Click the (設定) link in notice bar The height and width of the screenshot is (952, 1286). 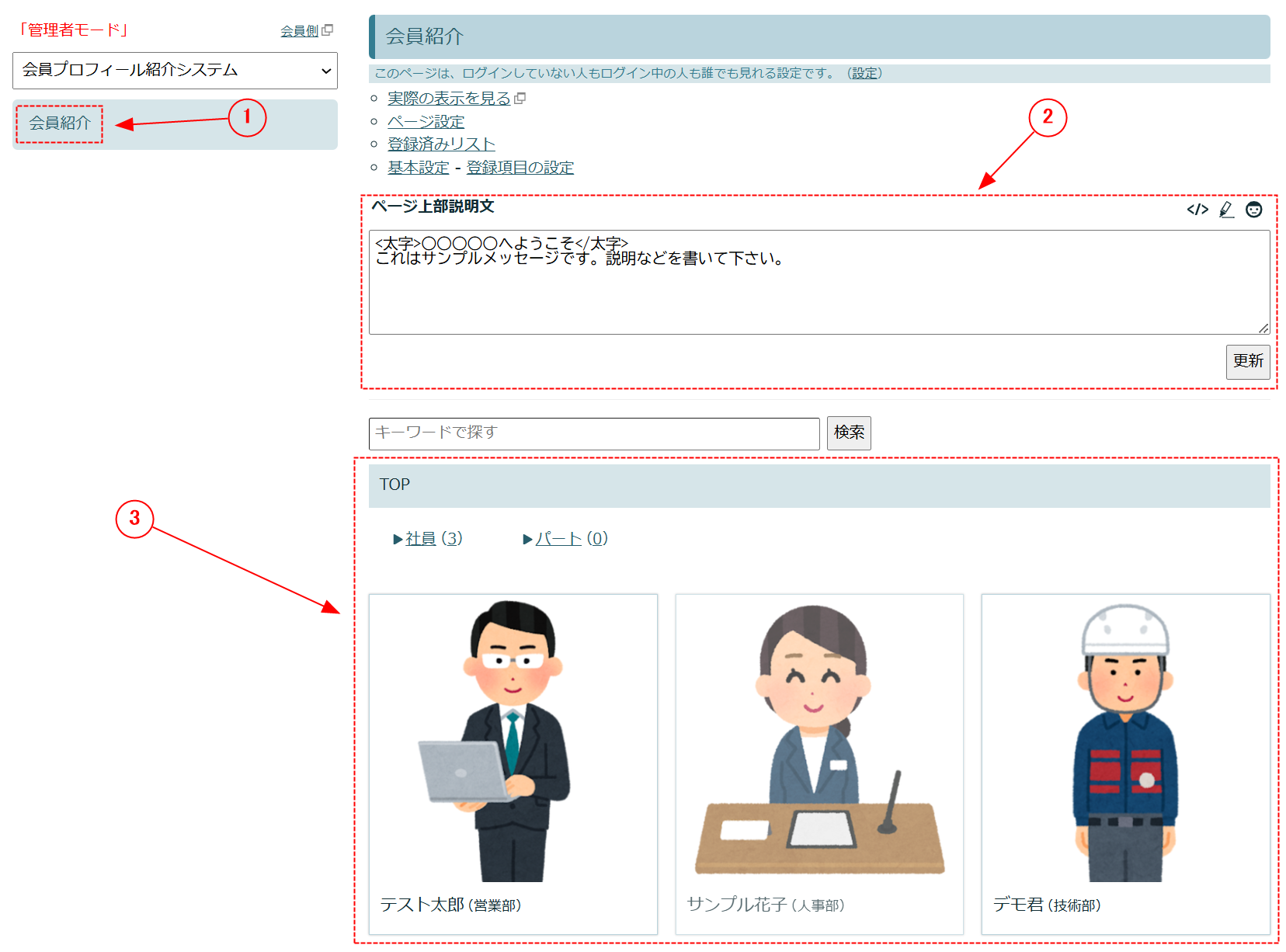pos(864,73)
